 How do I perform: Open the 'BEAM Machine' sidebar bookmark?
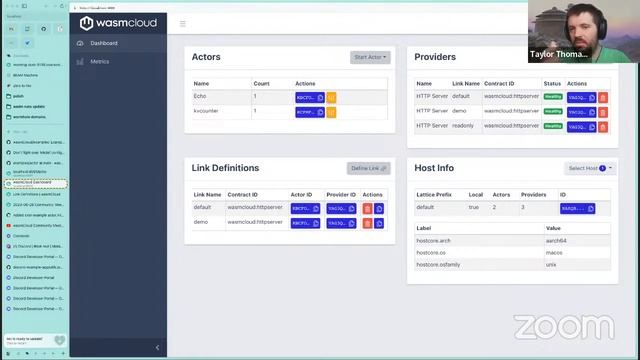tap(35, 76)
